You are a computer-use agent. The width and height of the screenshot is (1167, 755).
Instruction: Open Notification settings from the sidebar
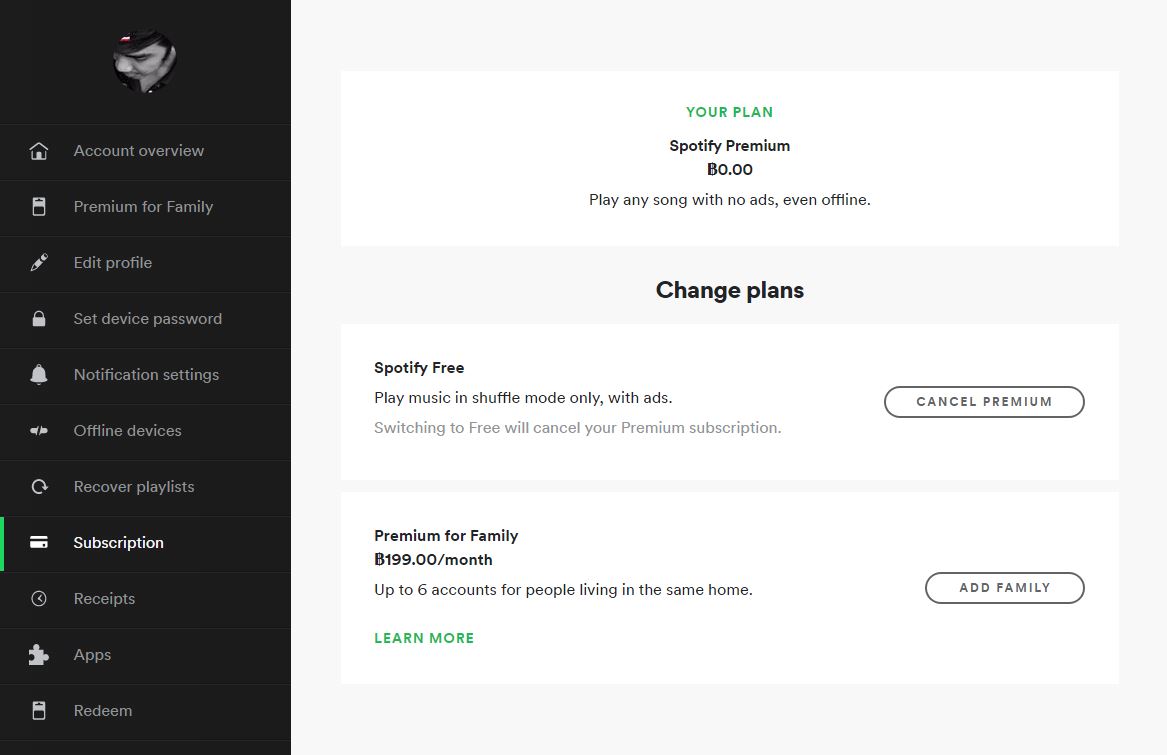(146, 375)
